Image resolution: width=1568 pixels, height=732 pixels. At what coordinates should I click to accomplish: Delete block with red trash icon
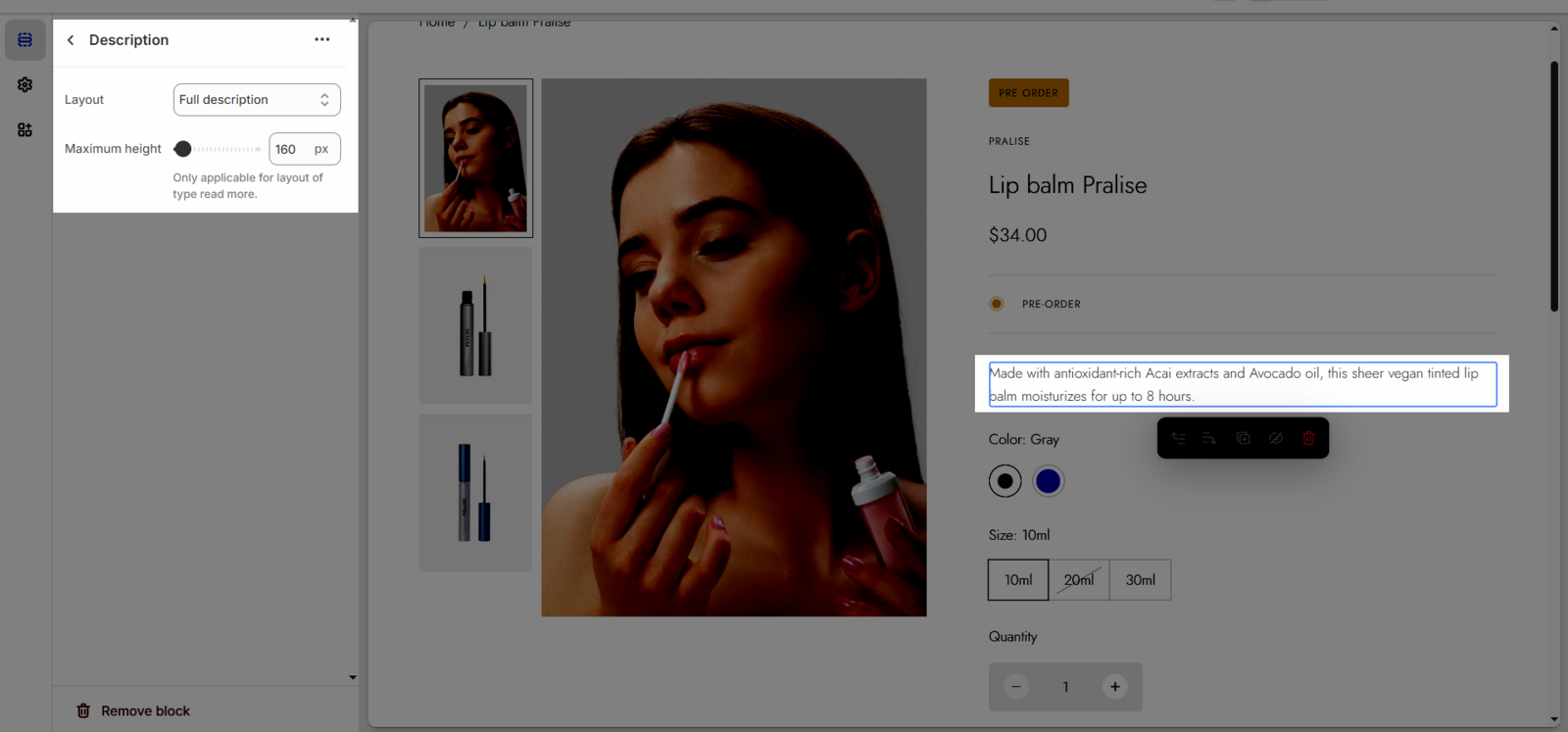[x=1308, y=438]
